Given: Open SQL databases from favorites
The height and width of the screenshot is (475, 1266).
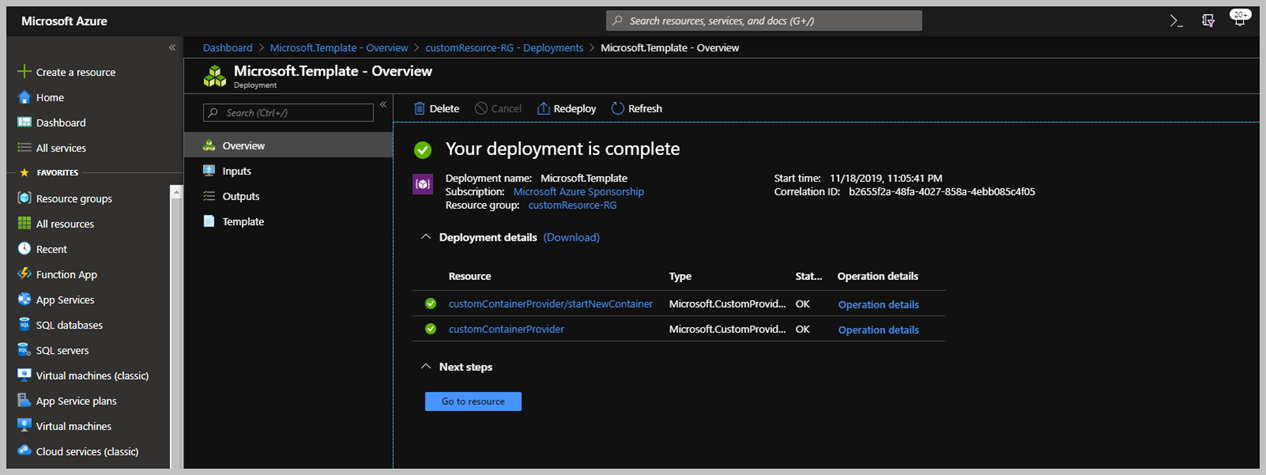Looking at the screenshot, I should pos(69,325).
